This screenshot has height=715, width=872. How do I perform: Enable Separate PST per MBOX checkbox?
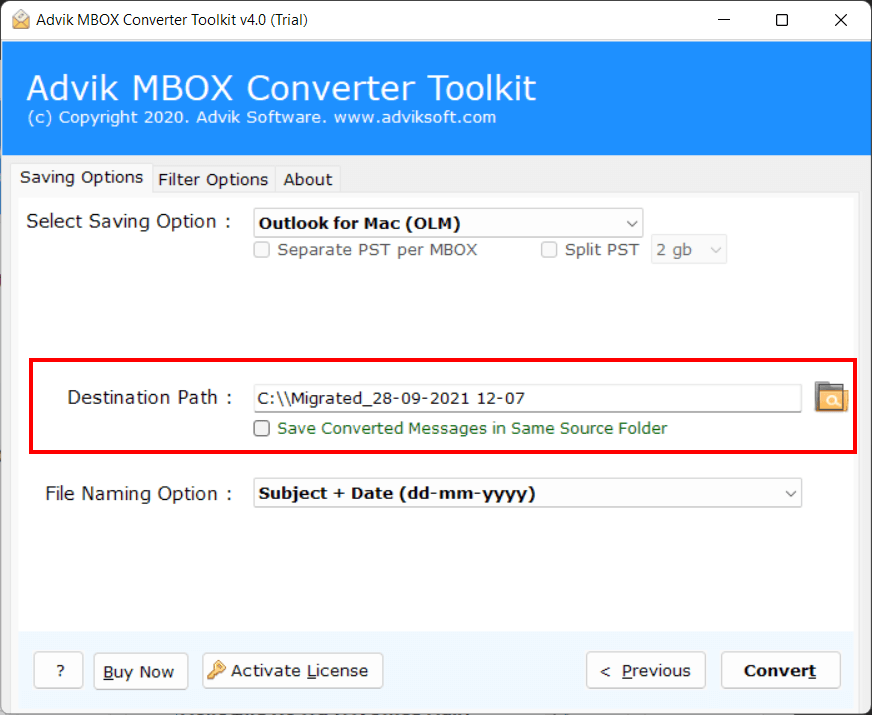coord(261,250)
